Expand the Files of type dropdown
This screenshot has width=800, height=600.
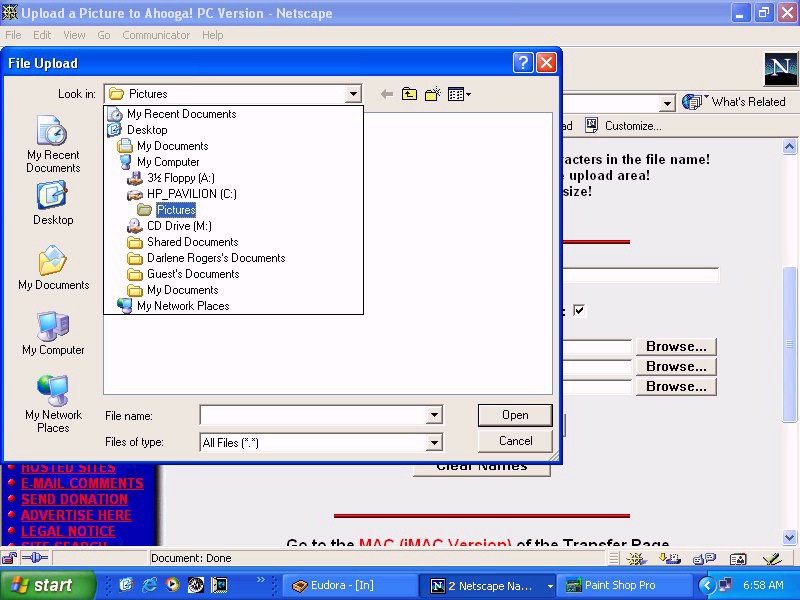pyautogui.click(x=434, y=442)
